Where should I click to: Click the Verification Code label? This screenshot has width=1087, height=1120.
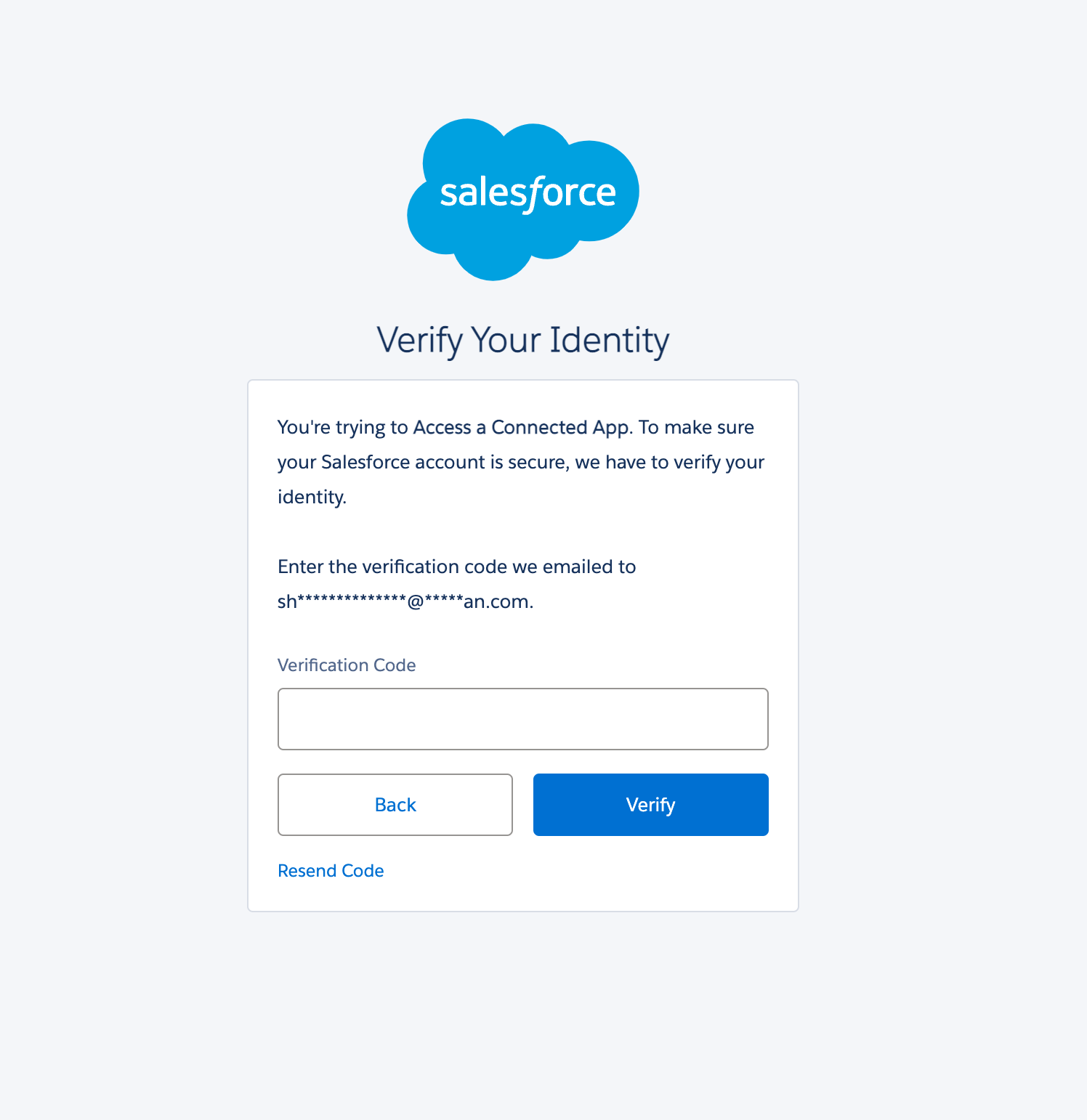[347, 665]
